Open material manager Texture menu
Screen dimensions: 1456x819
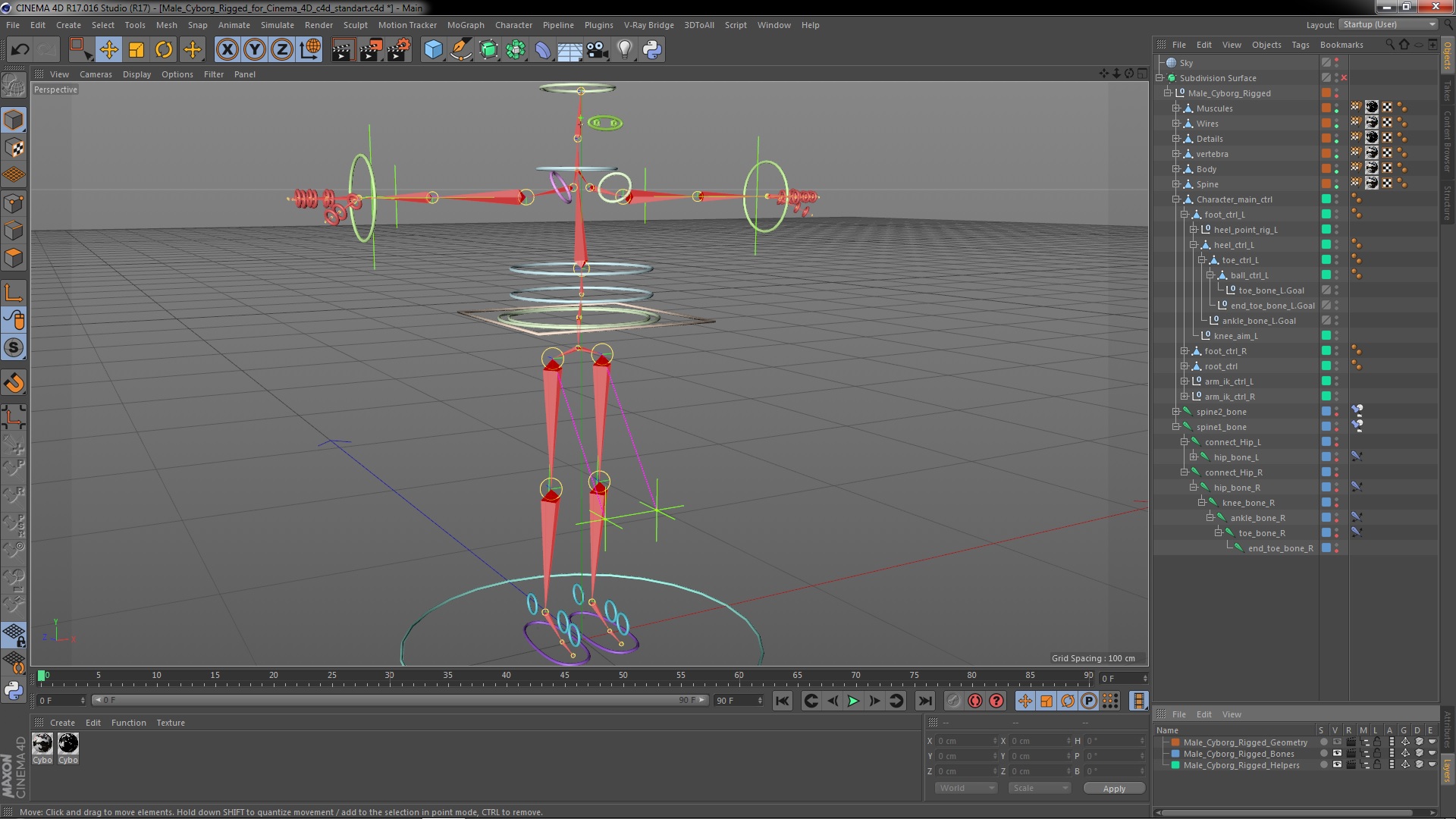point(170,723)
